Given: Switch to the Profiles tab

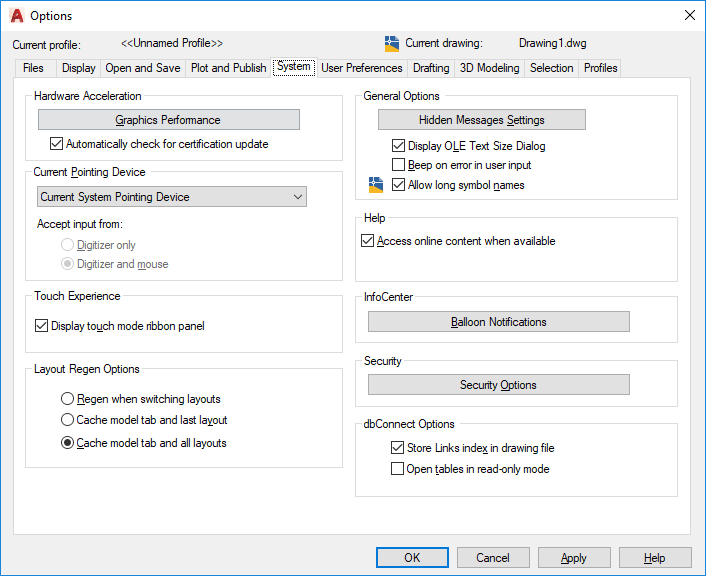Looking at the screenshot, I should pos(600,68).
